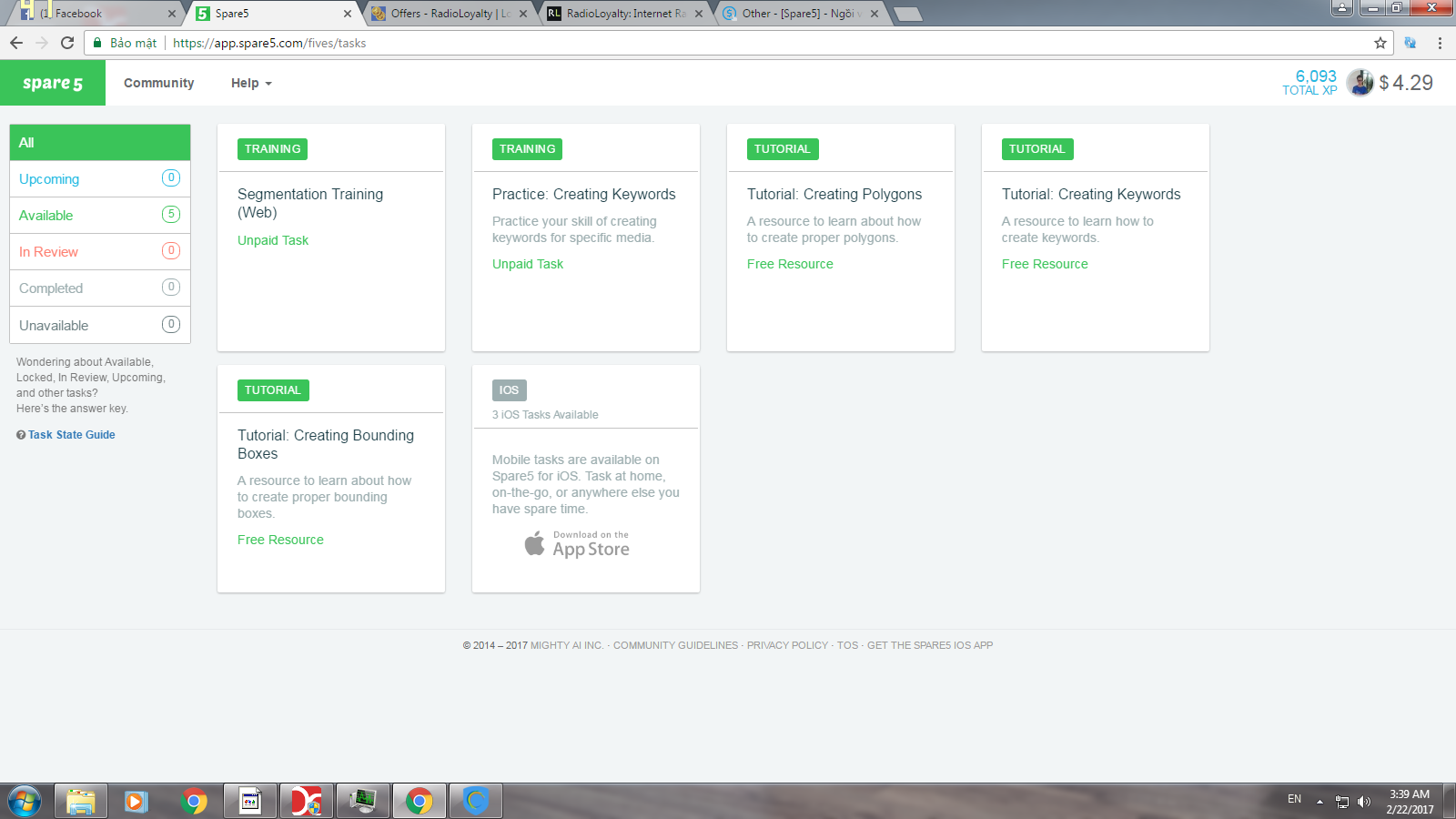Open the Community Guidelines footer link
Viewport: 1456px width, 819px height.
[x=675, y=645]
